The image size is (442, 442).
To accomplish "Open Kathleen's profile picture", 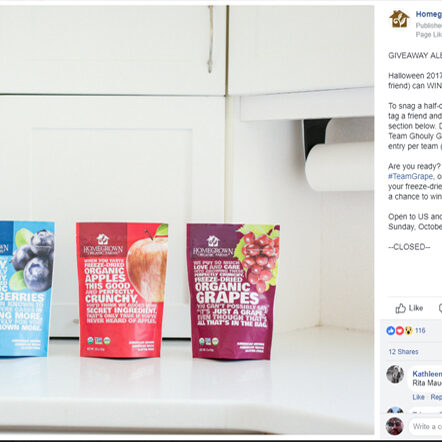I will tap(395, 374).
